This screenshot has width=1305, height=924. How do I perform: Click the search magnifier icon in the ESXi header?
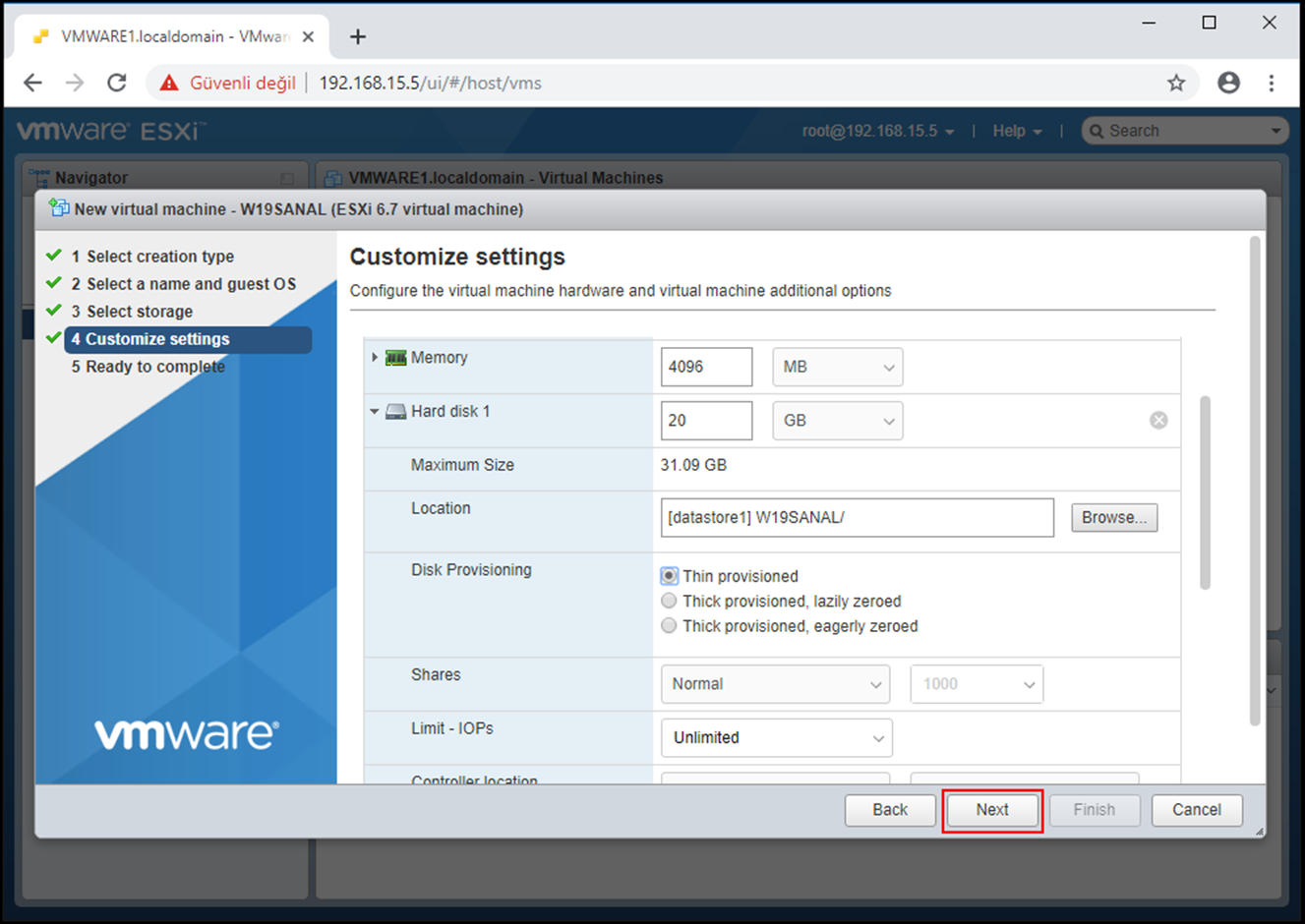tap(1097, 131)
